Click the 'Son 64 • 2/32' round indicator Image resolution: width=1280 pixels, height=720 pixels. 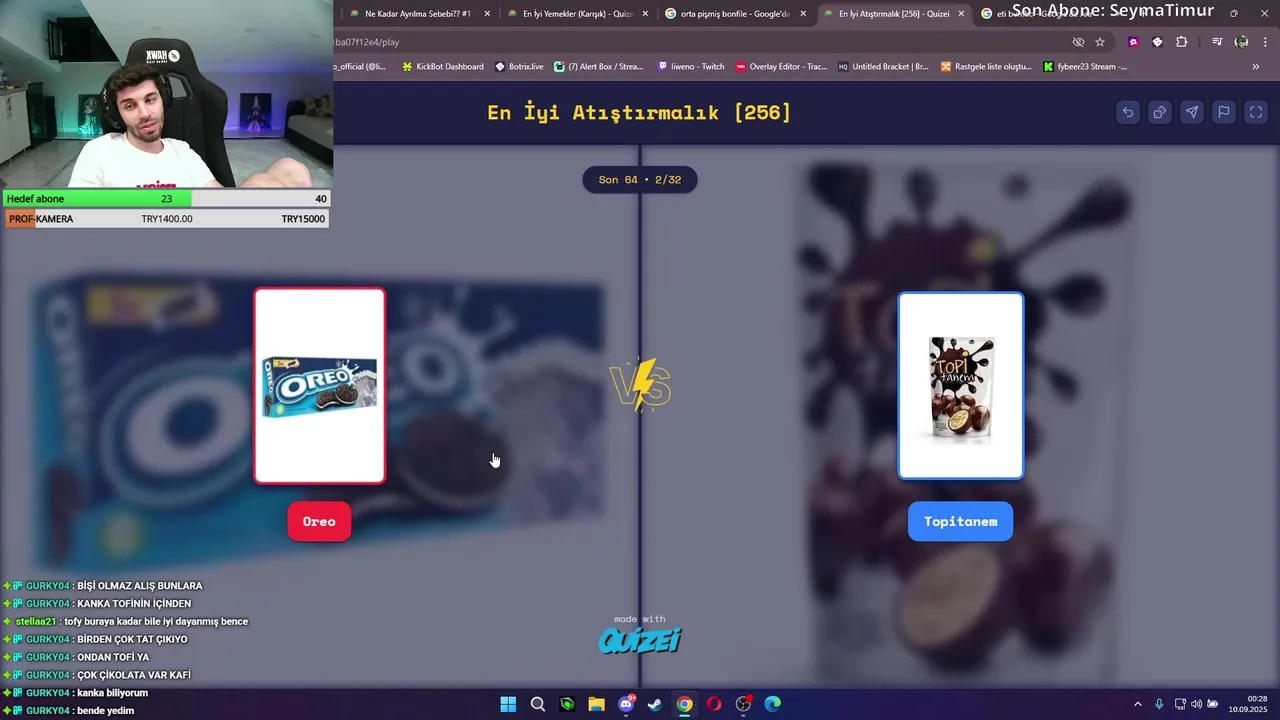click(x=640, y=180)
